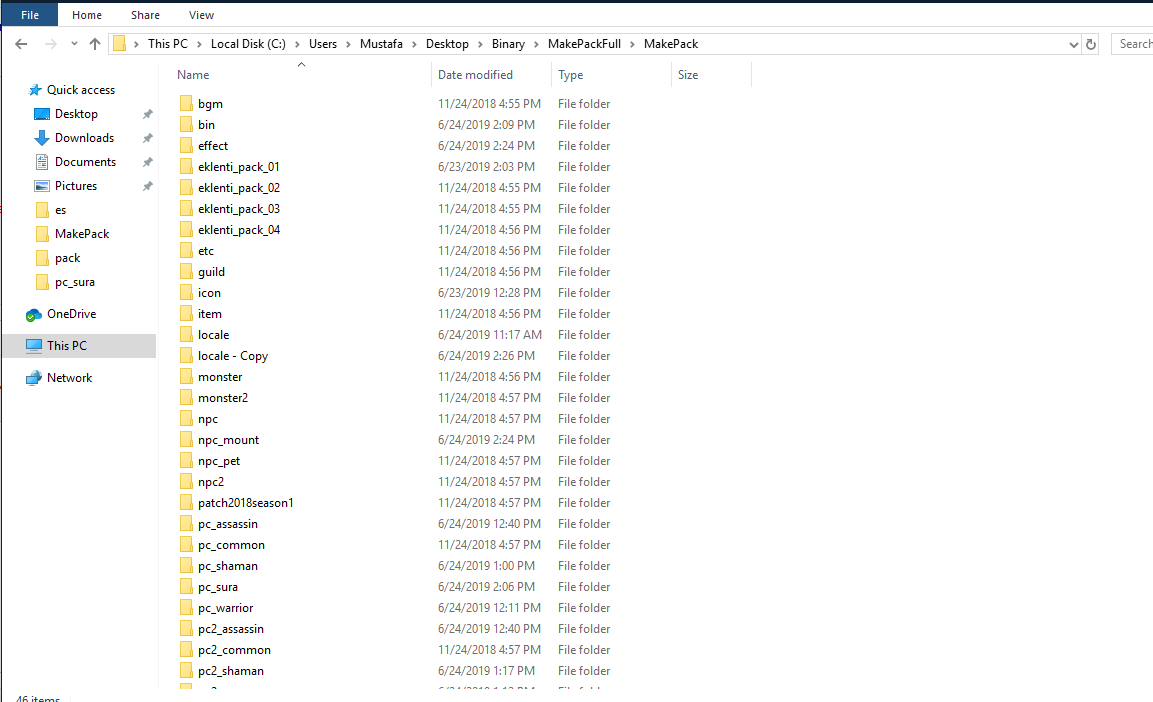Click the Pictures icon in sidebar
The width and height of the screenshot is (1153, 702).
pyautogui.click(x=42, y=186)
